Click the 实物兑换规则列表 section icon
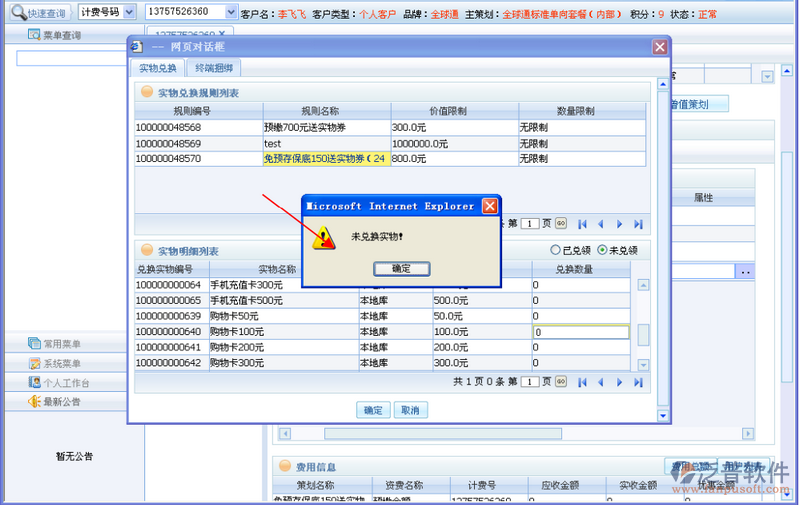Screen dimensions: 800x505 tap(147, 92)
